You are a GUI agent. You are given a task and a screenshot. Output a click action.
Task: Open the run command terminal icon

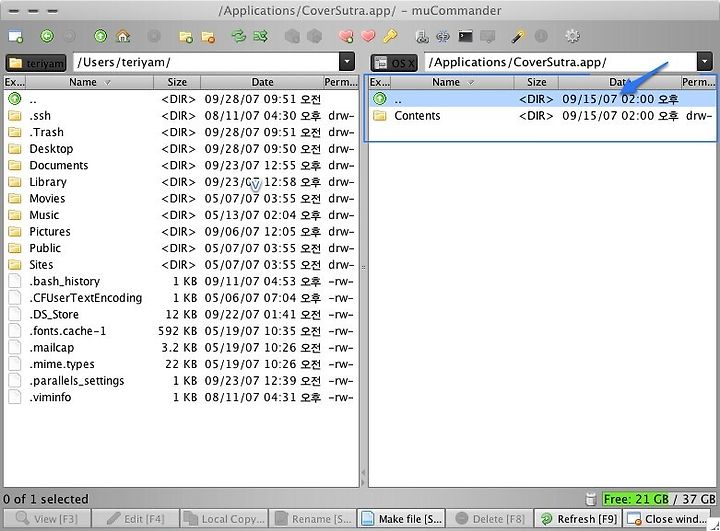(465, 36)
